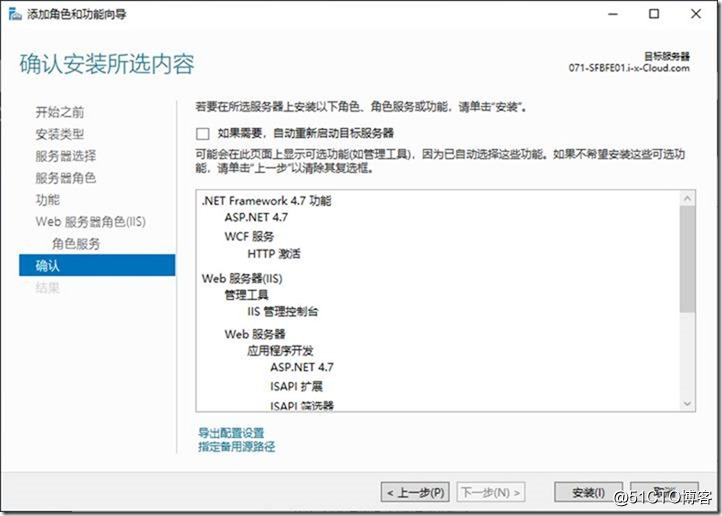Click scroll down arrow in feature list
The height and width of the screenshot is (516, 722).
687,404
